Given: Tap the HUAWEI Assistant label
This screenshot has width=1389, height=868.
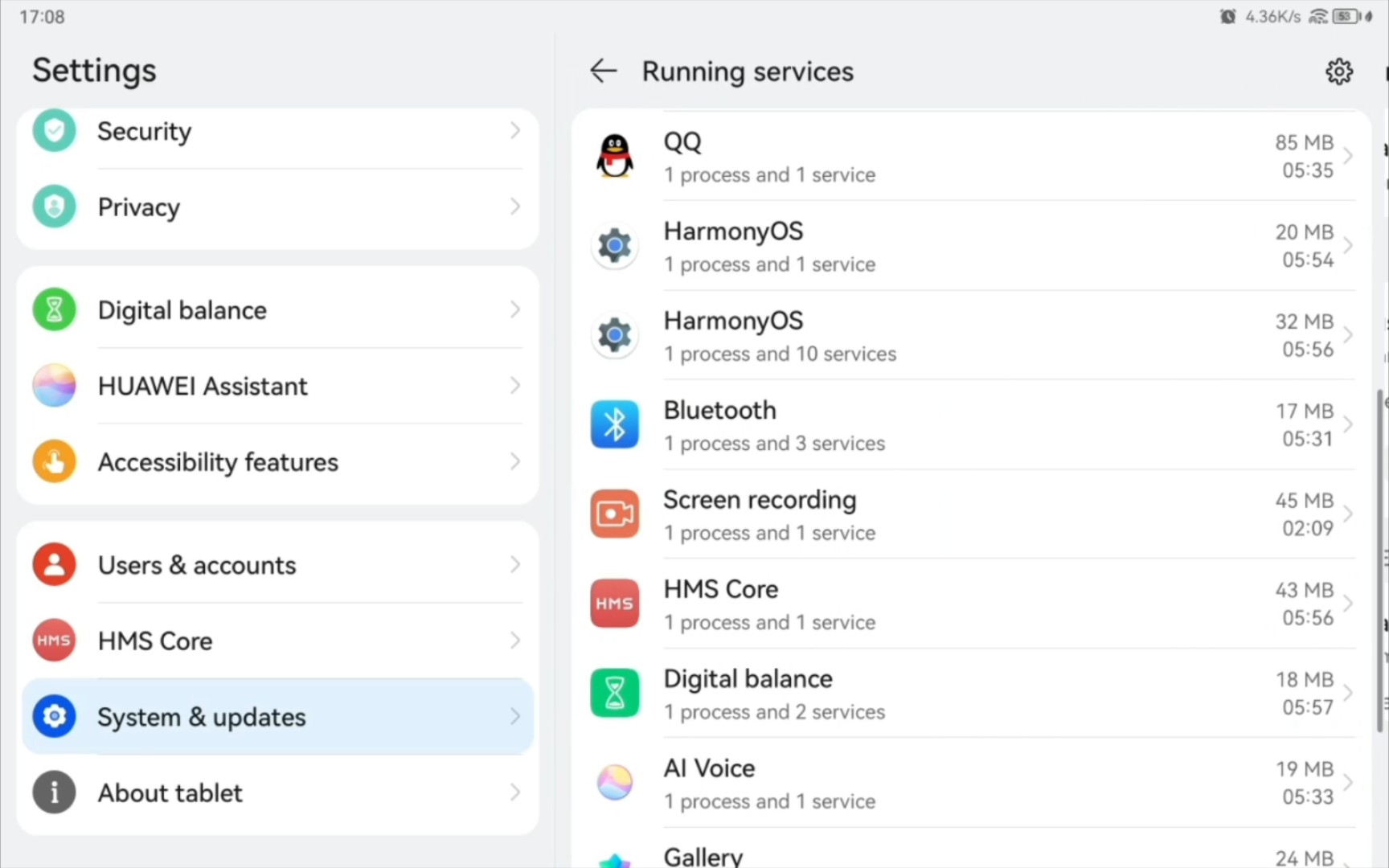Looking at the screenshot, I should coord(203,386).
